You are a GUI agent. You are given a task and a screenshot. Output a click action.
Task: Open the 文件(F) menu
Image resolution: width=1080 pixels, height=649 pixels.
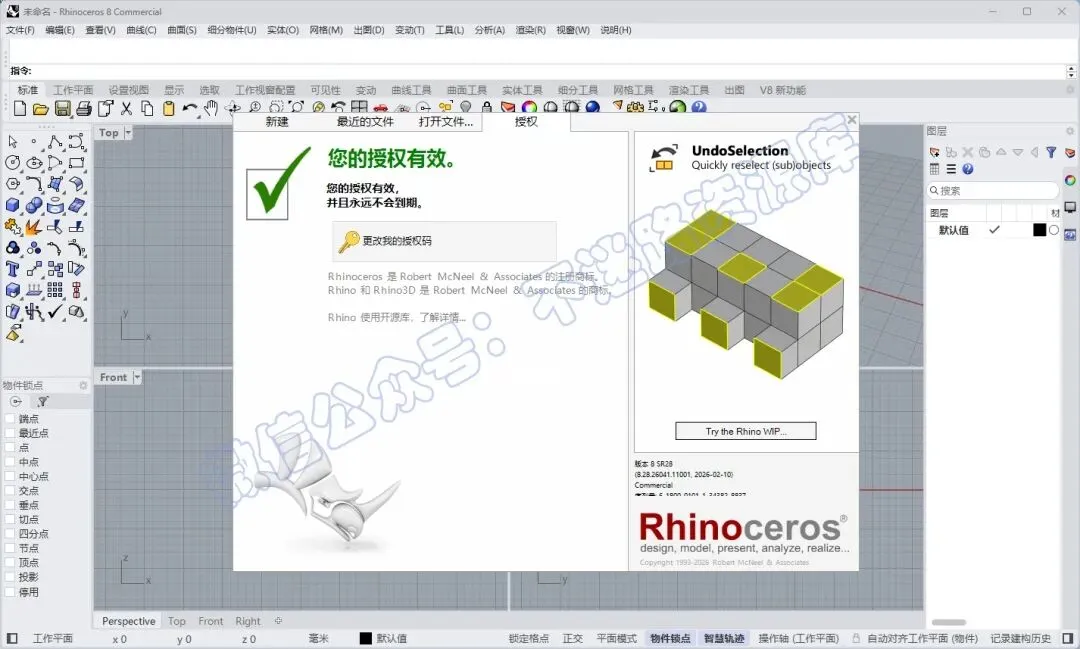coord(20,30)
